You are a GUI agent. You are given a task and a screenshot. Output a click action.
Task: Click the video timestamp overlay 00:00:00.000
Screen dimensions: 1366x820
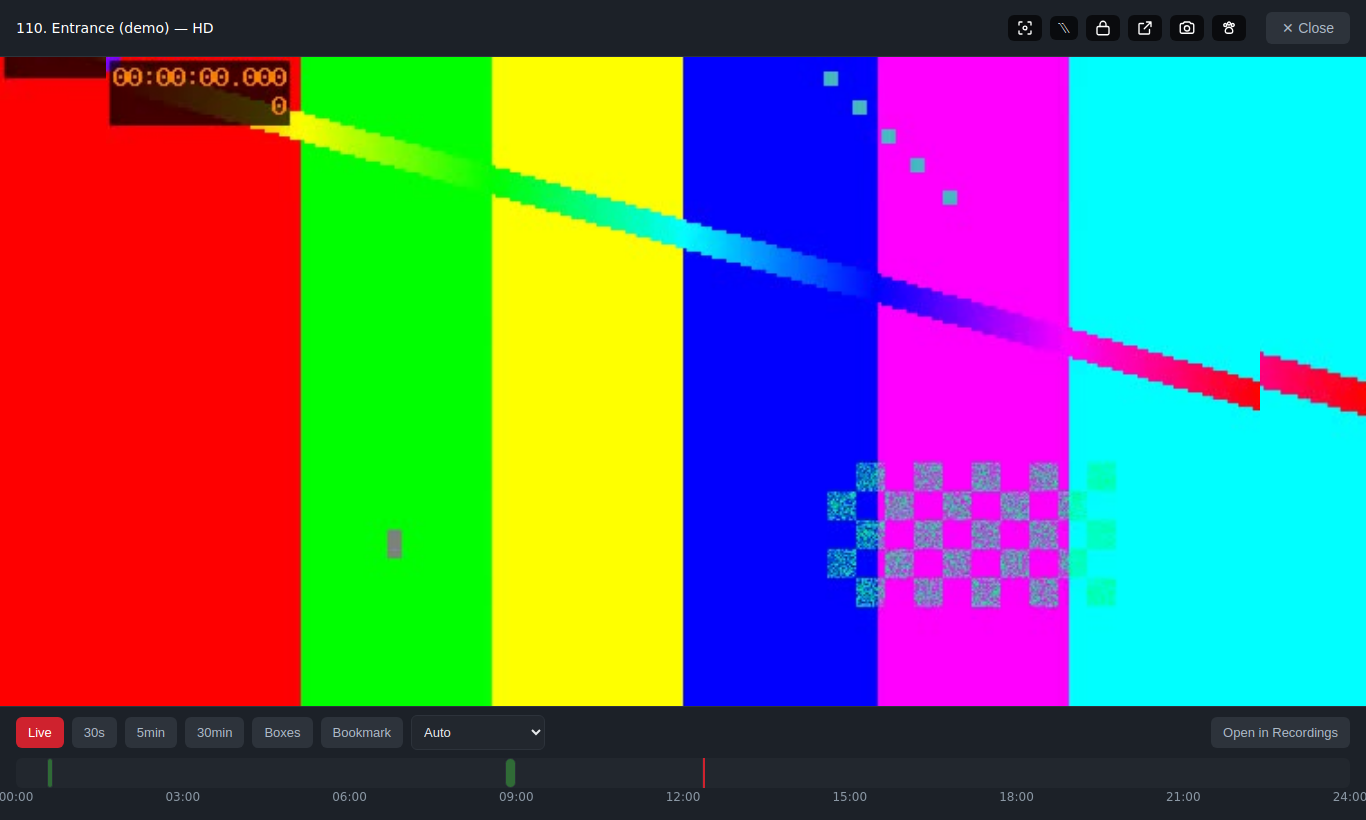200,78
